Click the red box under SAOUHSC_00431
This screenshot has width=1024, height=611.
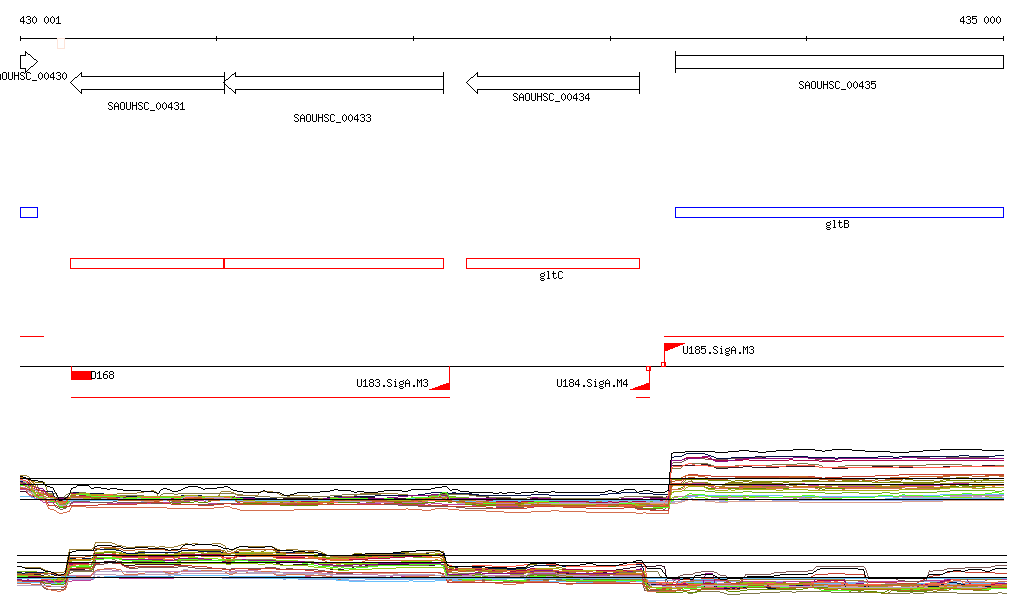pos(147,264)
